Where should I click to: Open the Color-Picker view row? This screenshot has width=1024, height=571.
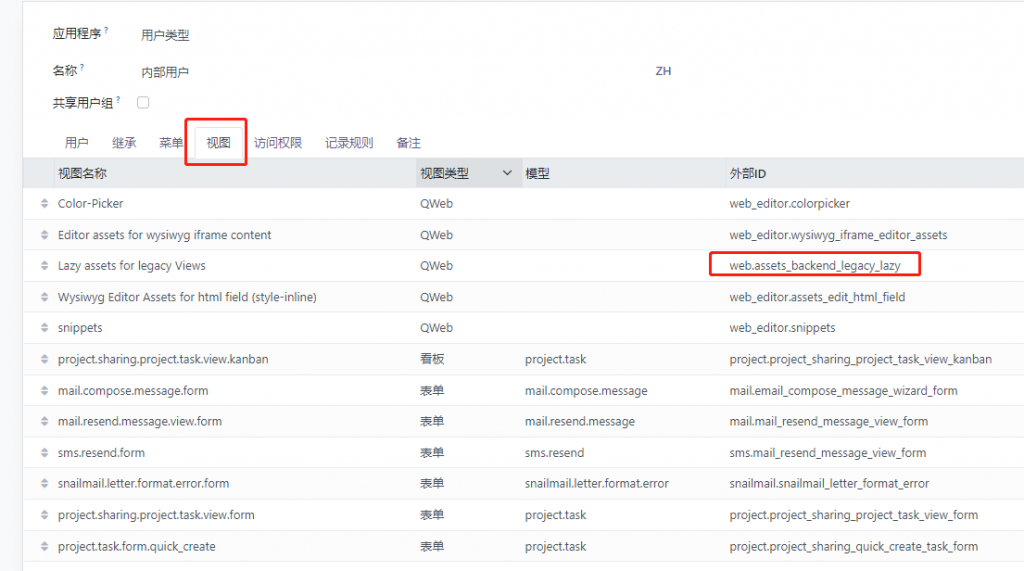tap(90, 203)
